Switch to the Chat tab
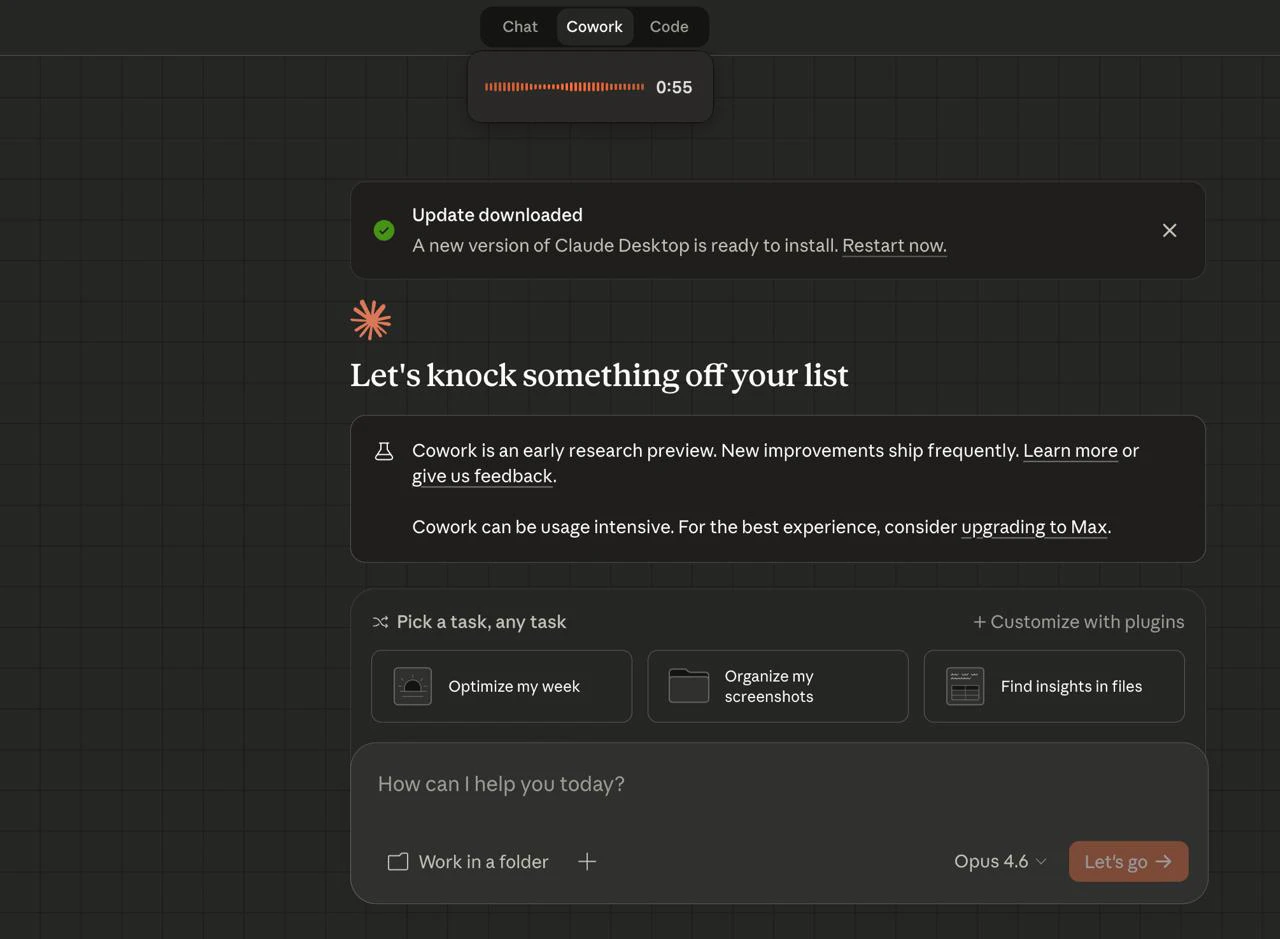 tap(519, 27)
